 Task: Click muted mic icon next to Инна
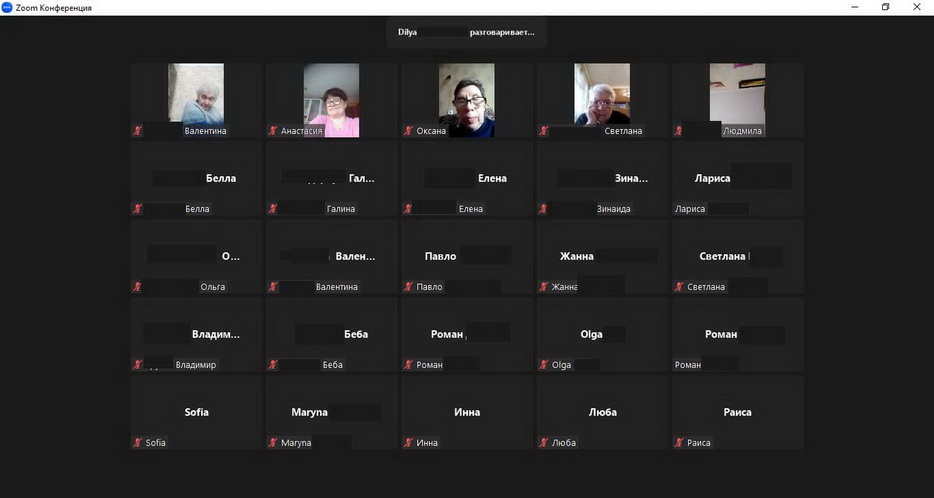click(x=408, y=443)
